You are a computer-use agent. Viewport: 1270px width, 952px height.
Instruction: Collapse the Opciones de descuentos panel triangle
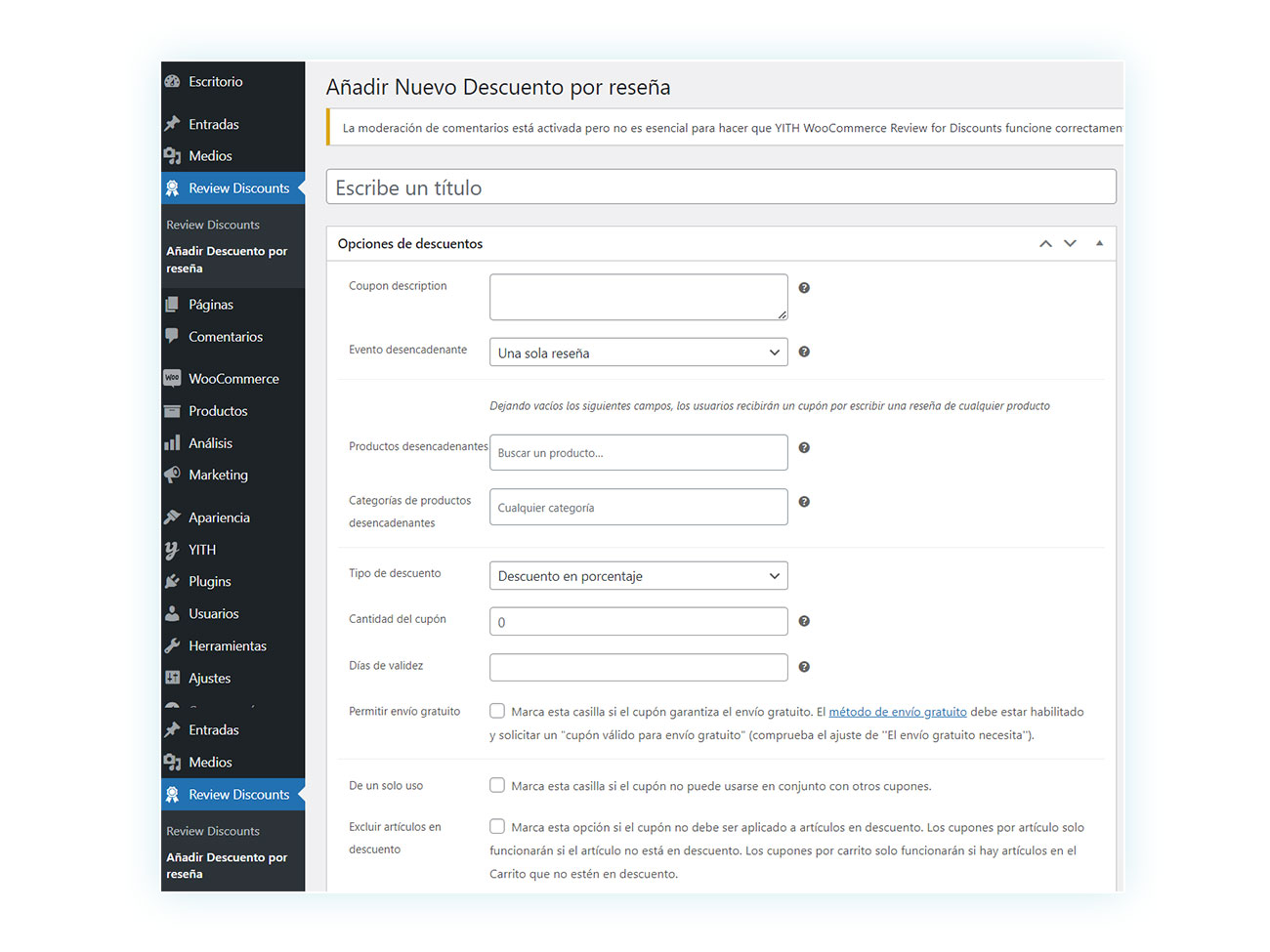1099,243
